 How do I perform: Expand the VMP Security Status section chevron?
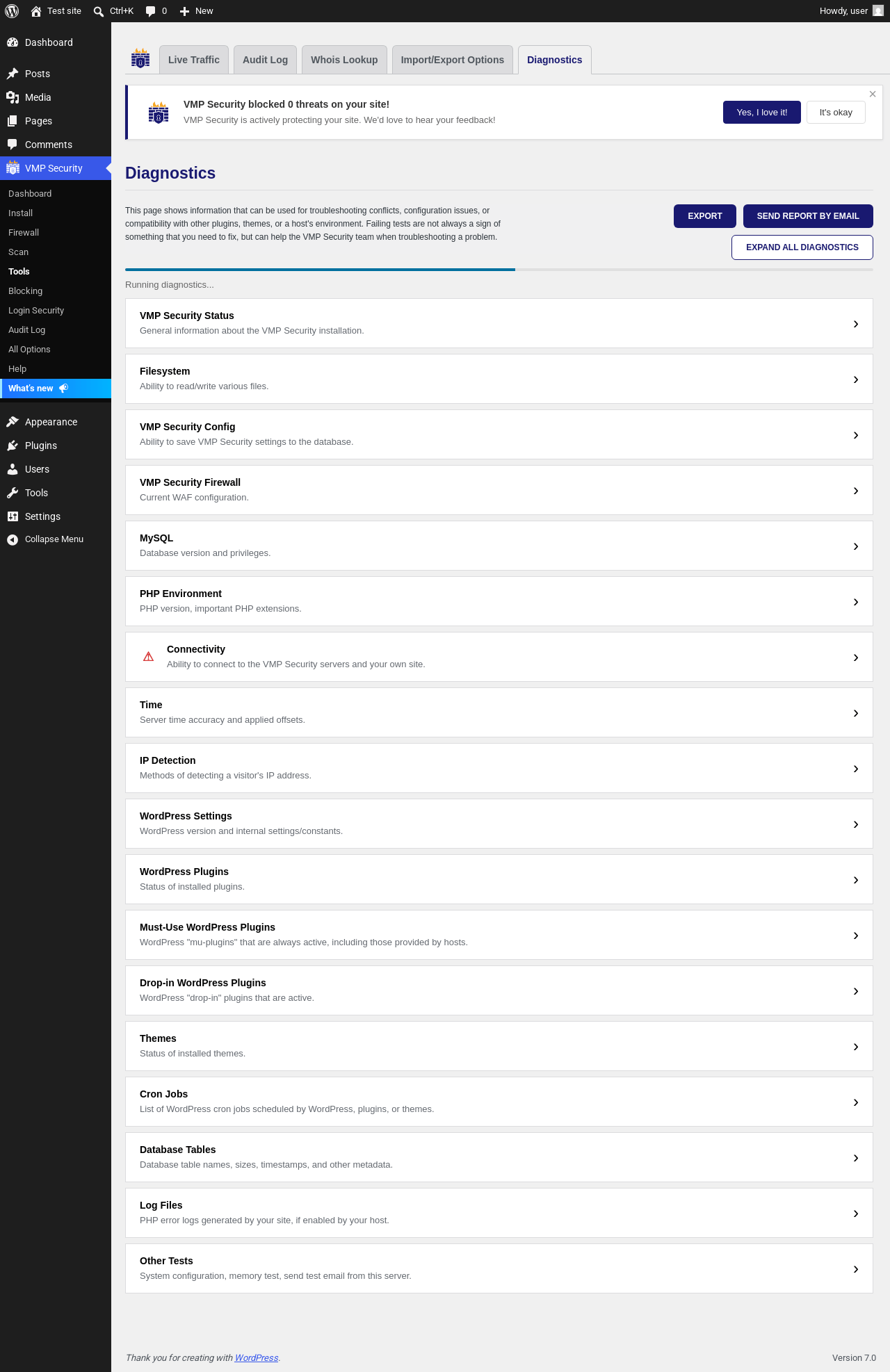click(856, 324)
